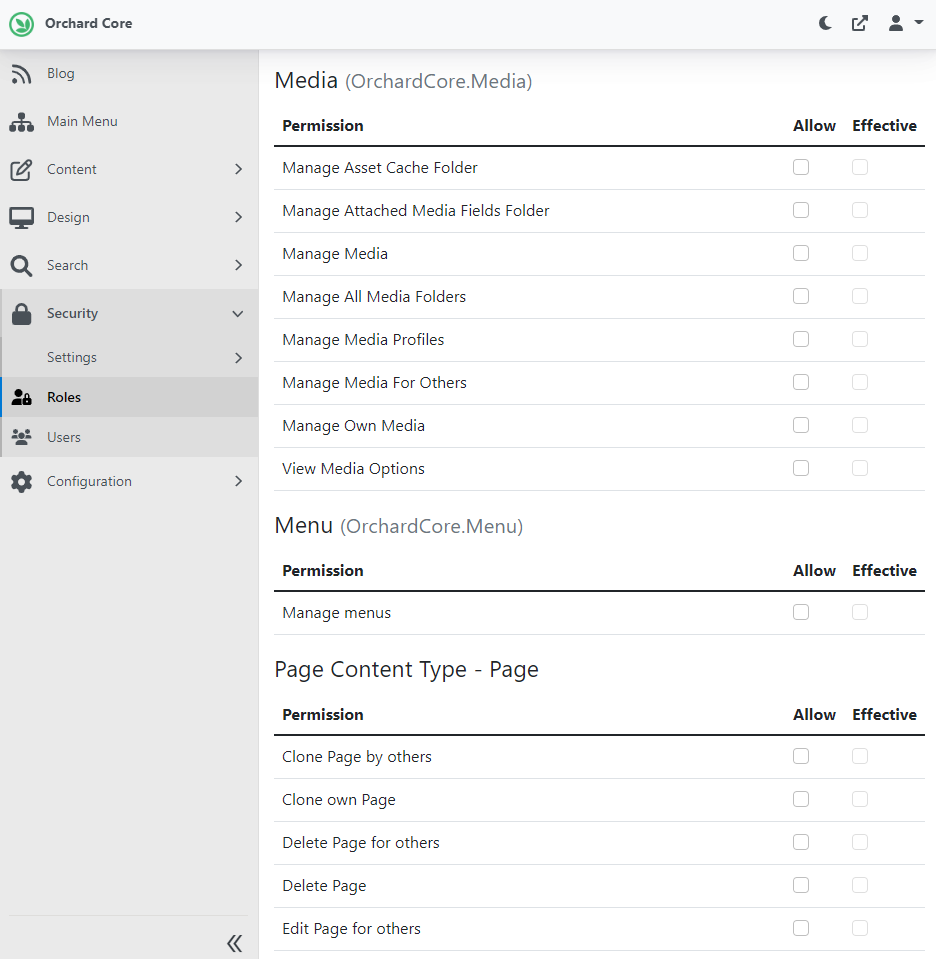Allow Clone Page by others
Viewport: 936px width, 959px height.
(801, 756)
